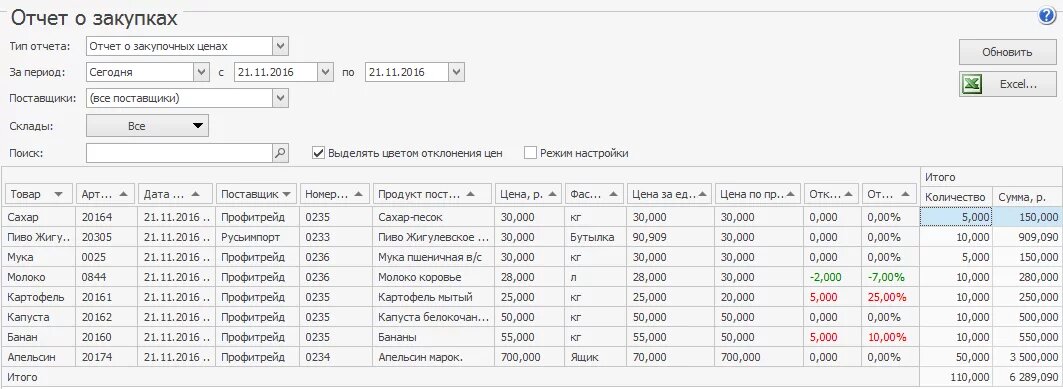This screenshot has width=1063, height=389.
Task: Sort by Продукт пост… column header
Action: click(432, 194)
